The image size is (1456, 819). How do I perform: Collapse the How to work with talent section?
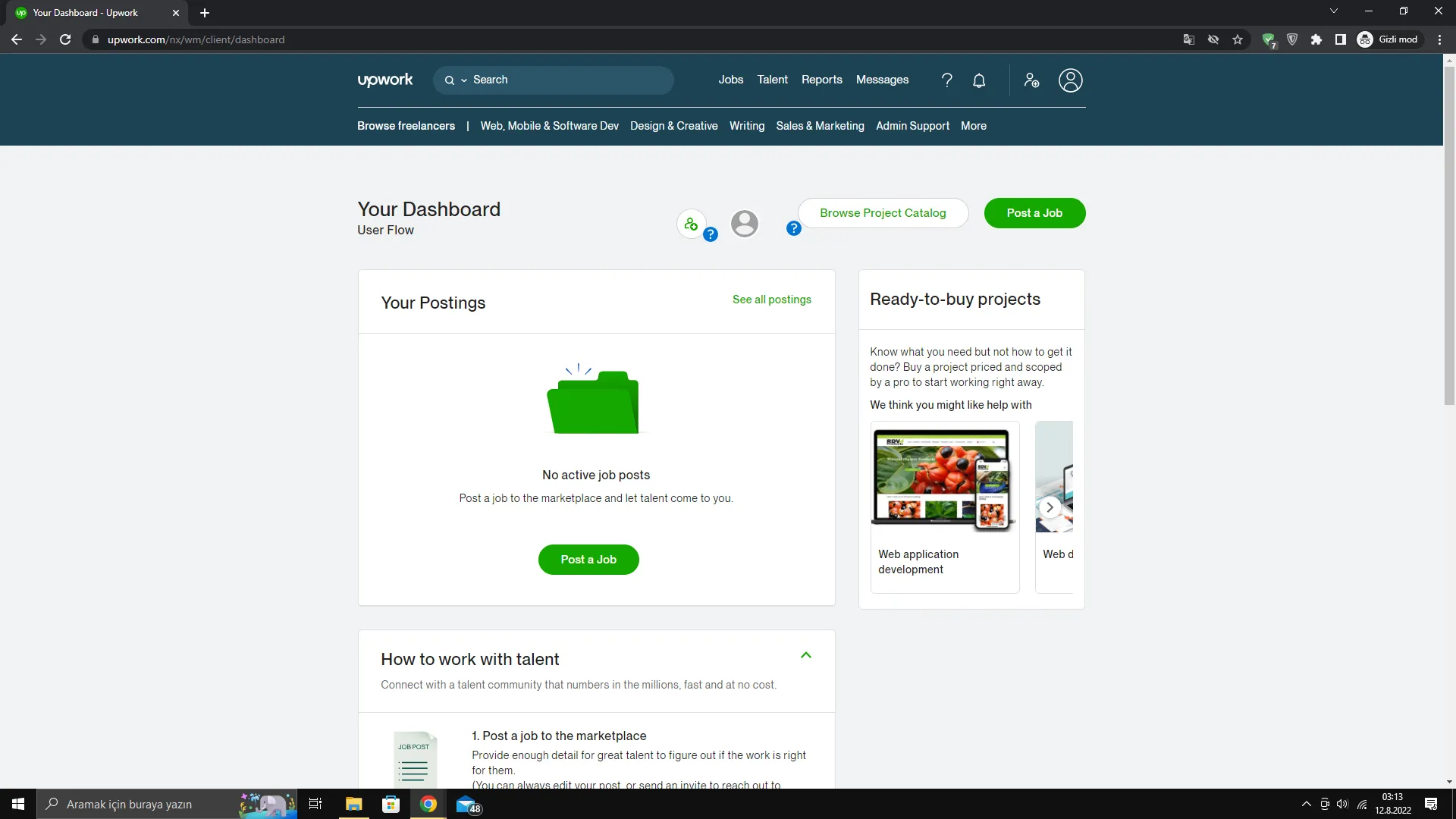pos(806,655)
